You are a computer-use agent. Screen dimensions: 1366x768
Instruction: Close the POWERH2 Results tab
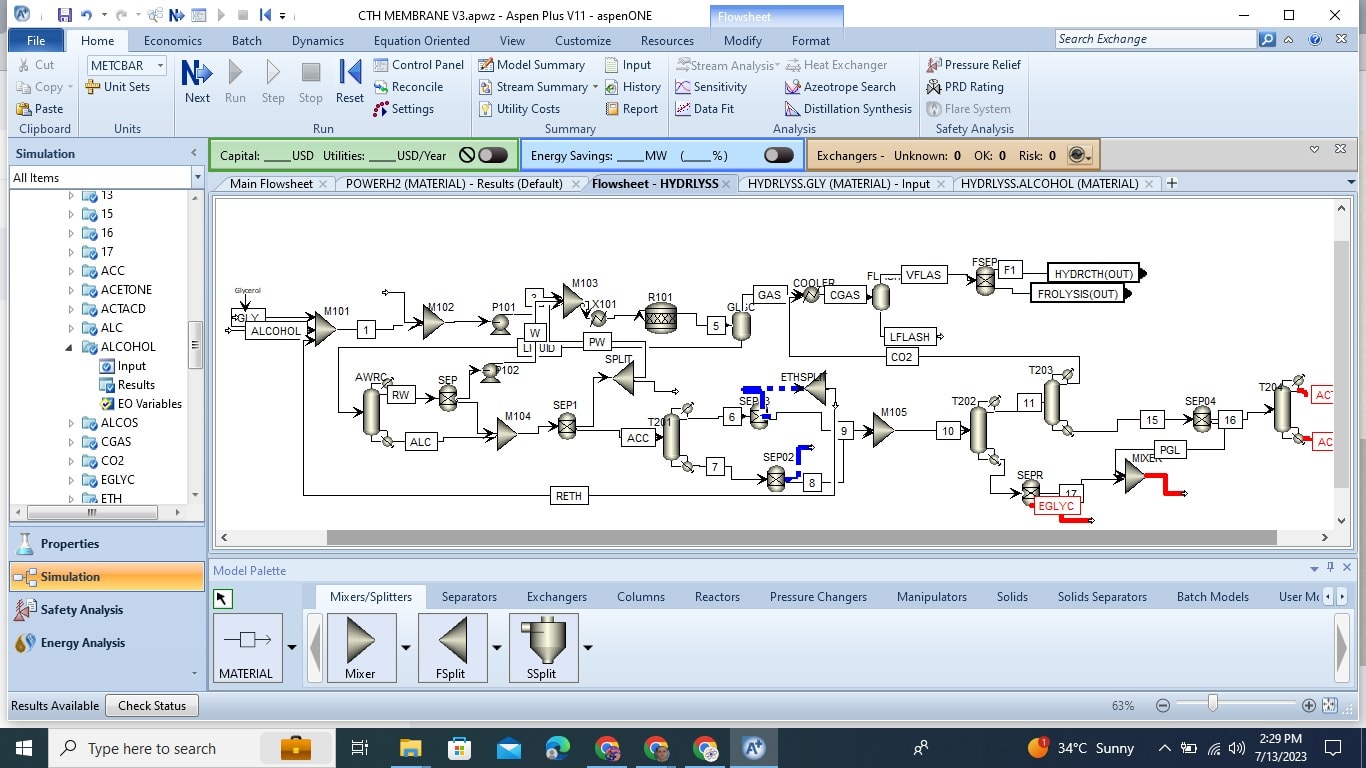point(575,184)
